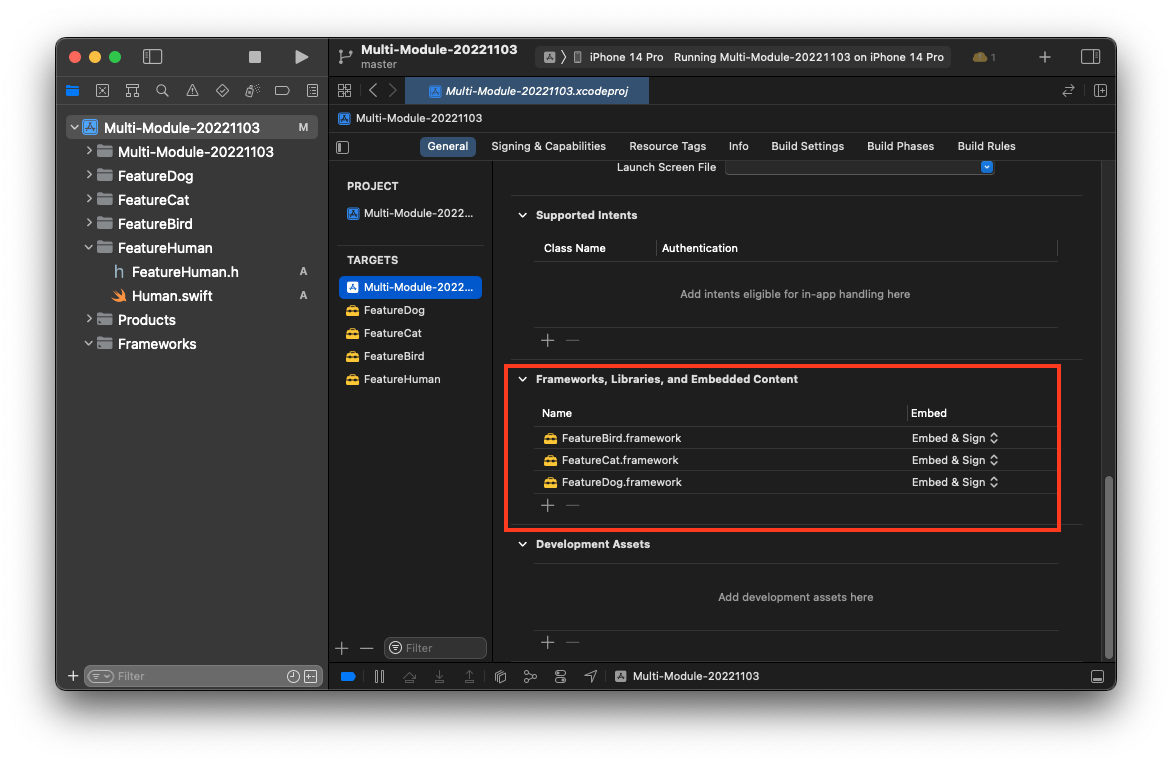Open the Symbol navigator
The height and width of the screenshot is (764, 1172).
pos(132,90)
